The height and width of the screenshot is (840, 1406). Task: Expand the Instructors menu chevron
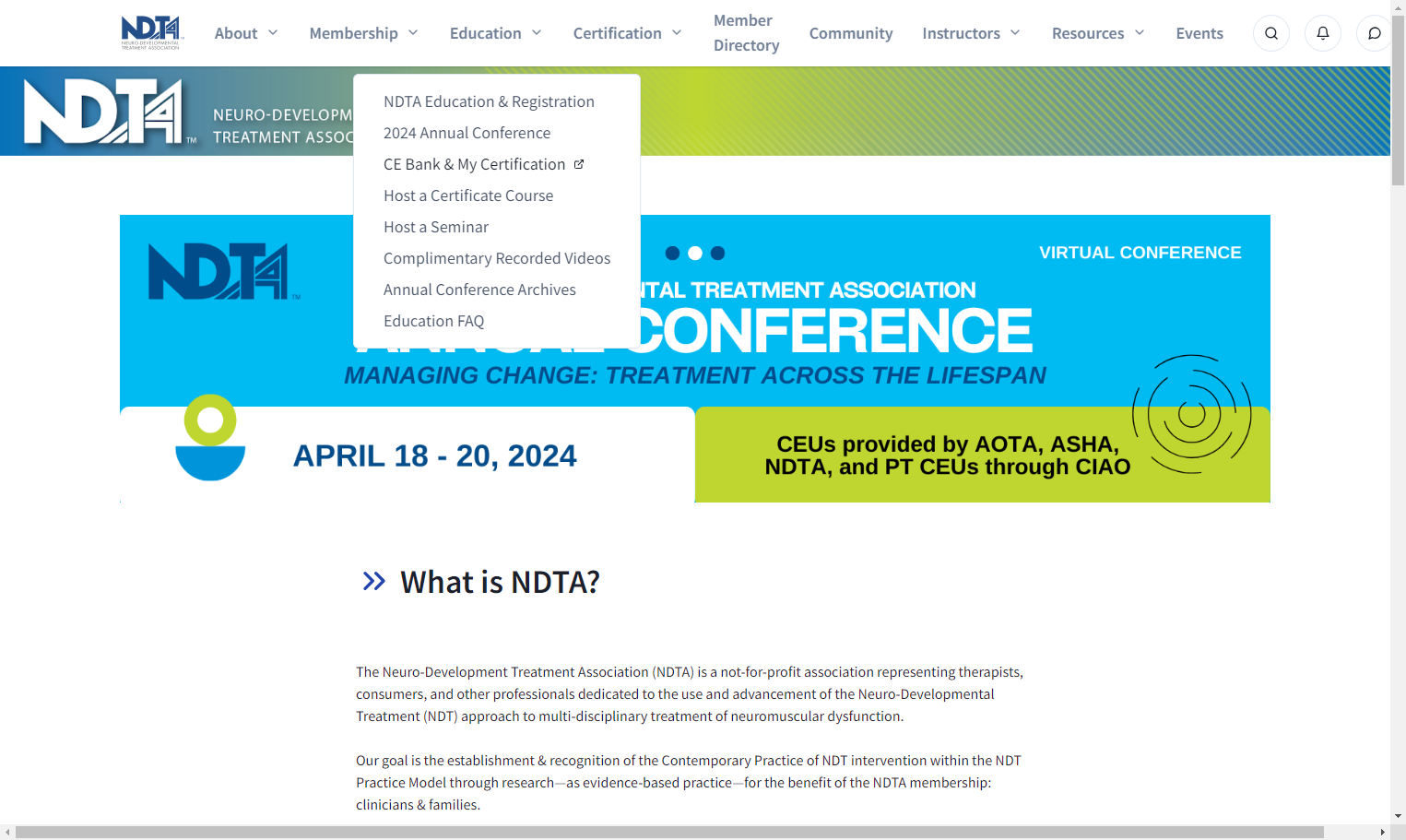1015,32
